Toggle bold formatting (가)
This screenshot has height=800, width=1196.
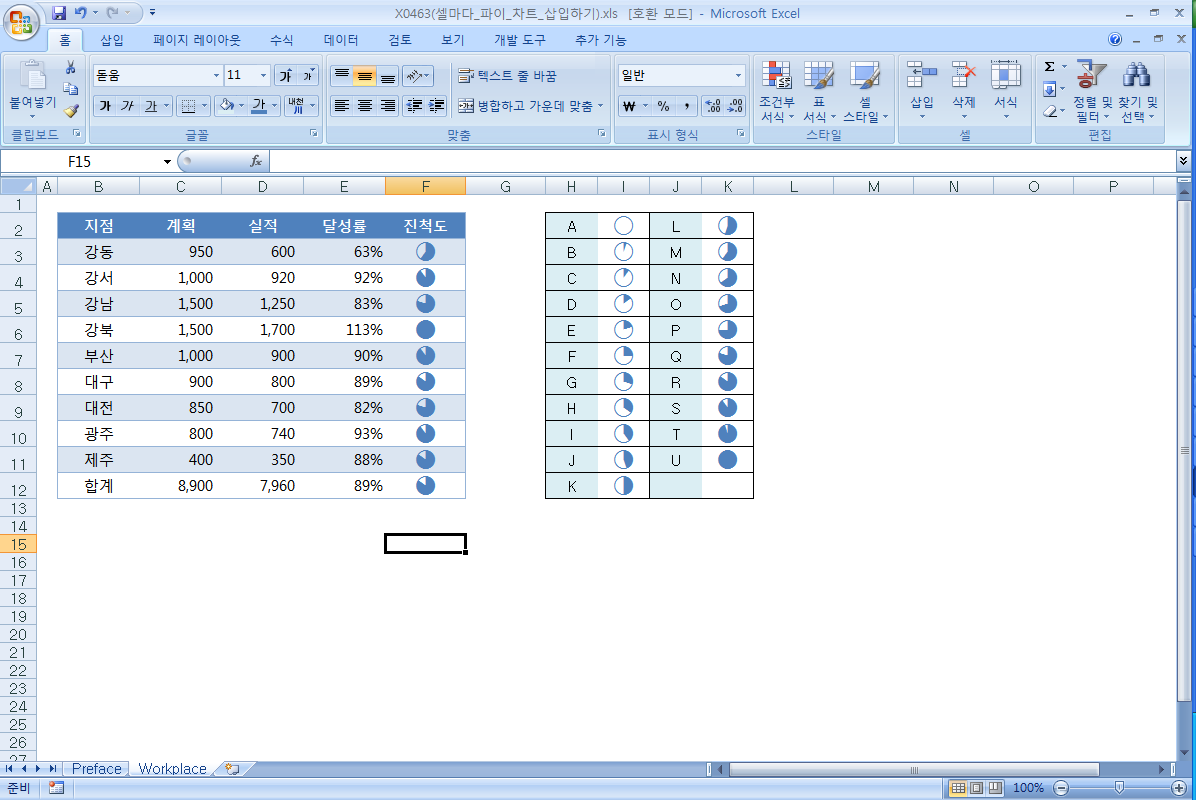point(105,106)
